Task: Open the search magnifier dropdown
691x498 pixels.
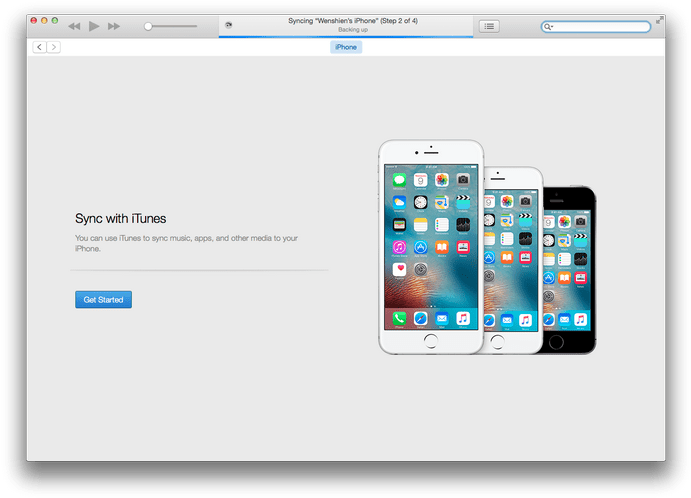Action: (548, 27)
